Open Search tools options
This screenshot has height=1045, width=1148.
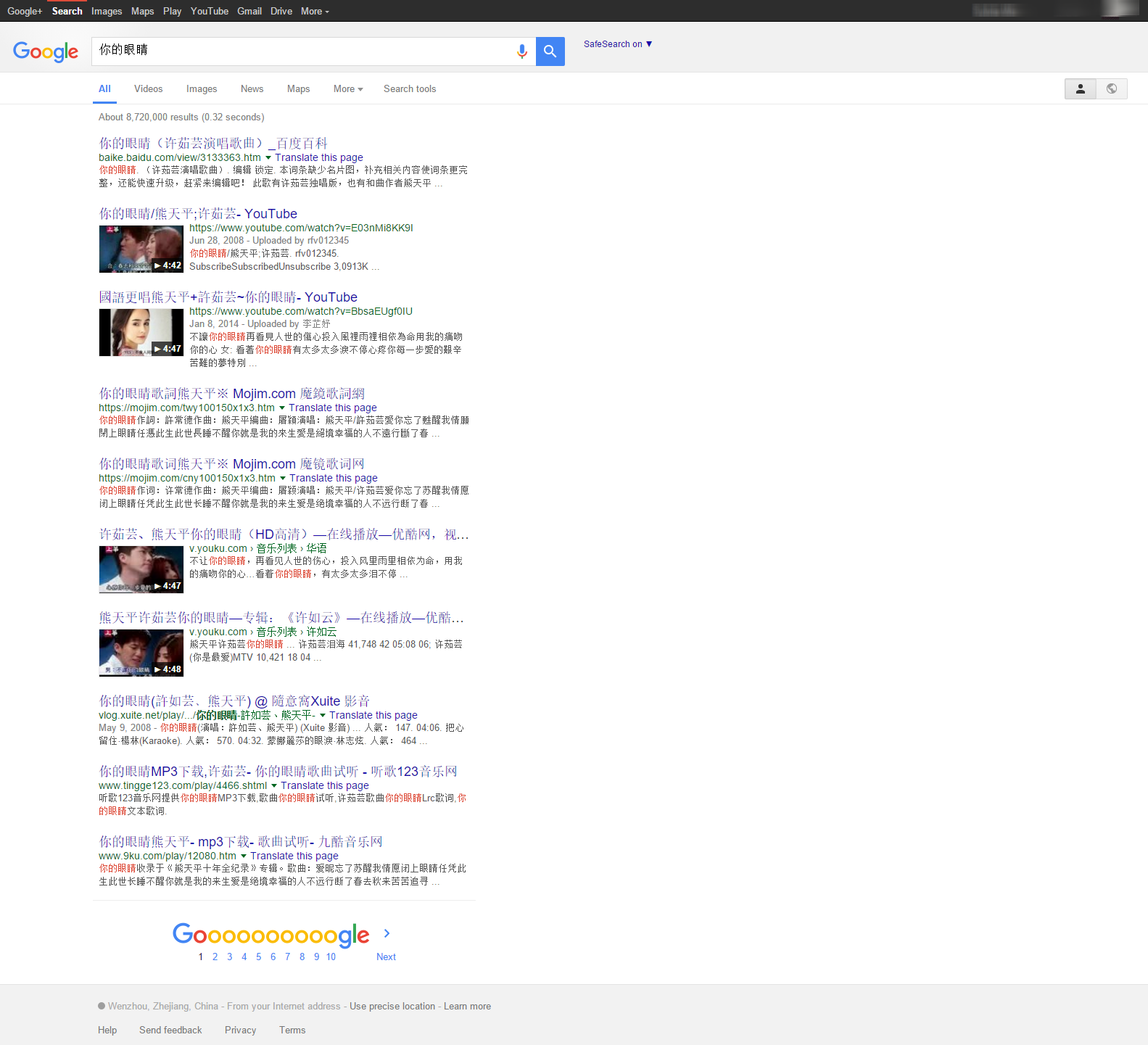(x=410, y=88)
